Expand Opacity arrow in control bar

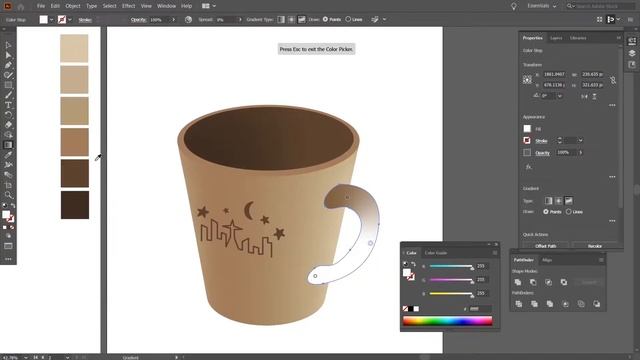click(x=173, y=20)
